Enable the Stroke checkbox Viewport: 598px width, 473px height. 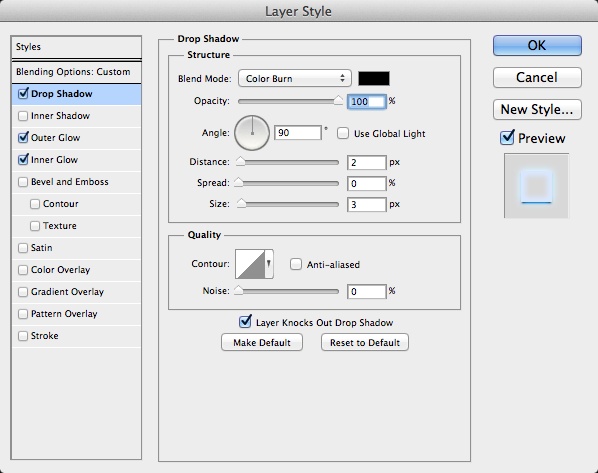click(x=23, y=336)
